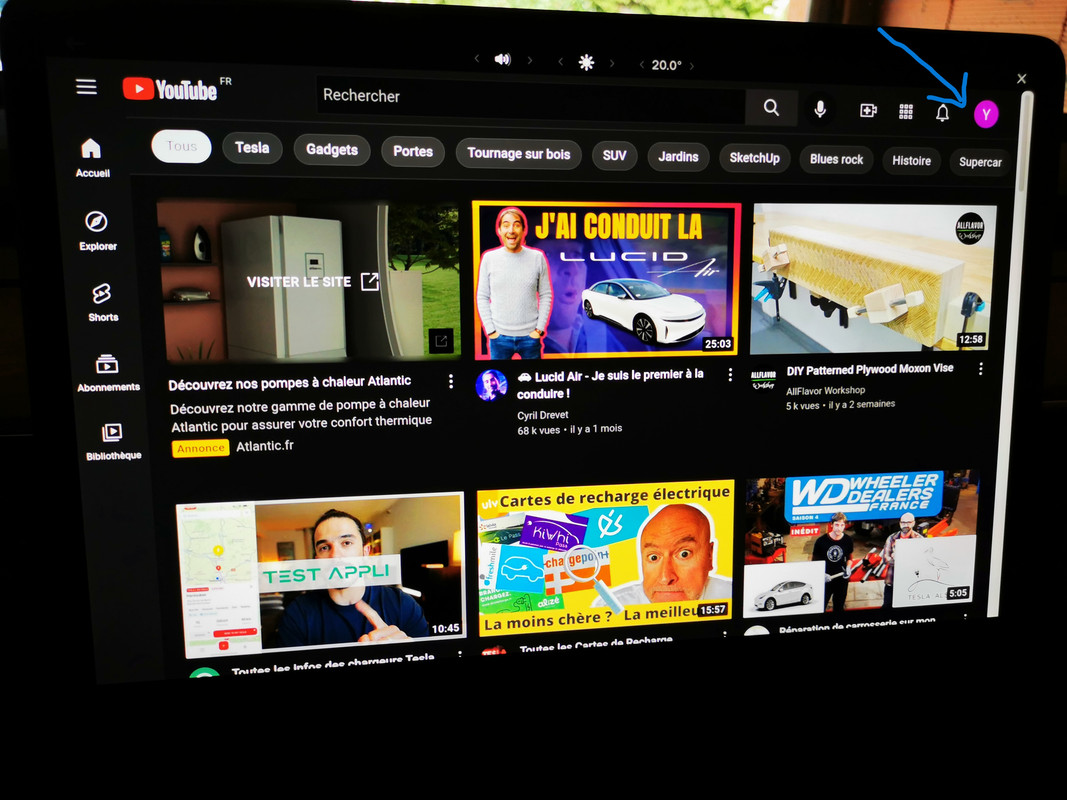This screenshot has height=800, width=1067.
Task: Increase brightness with right chevron
Action: 612,63
